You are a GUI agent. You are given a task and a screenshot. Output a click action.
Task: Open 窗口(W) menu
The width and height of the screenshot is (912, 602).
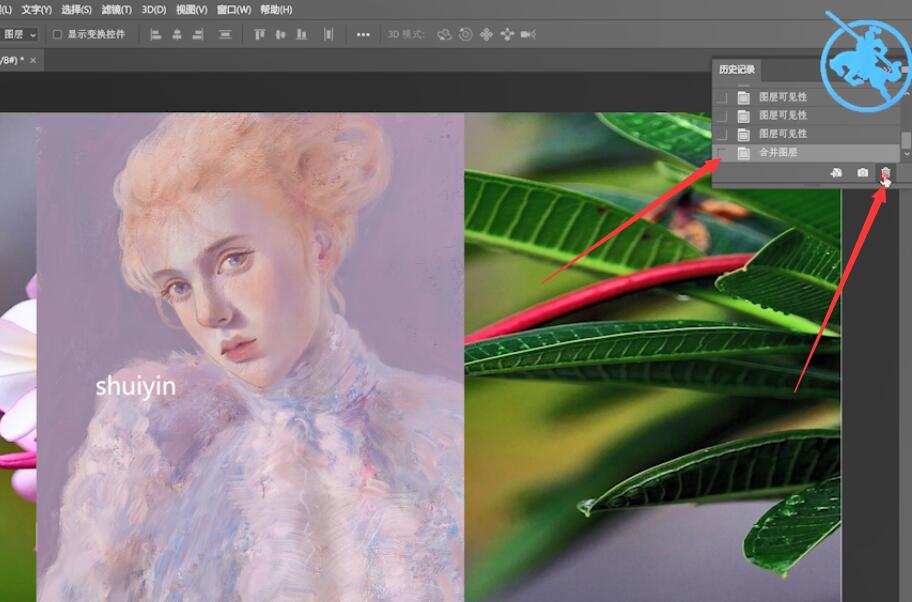coord(234,10)
